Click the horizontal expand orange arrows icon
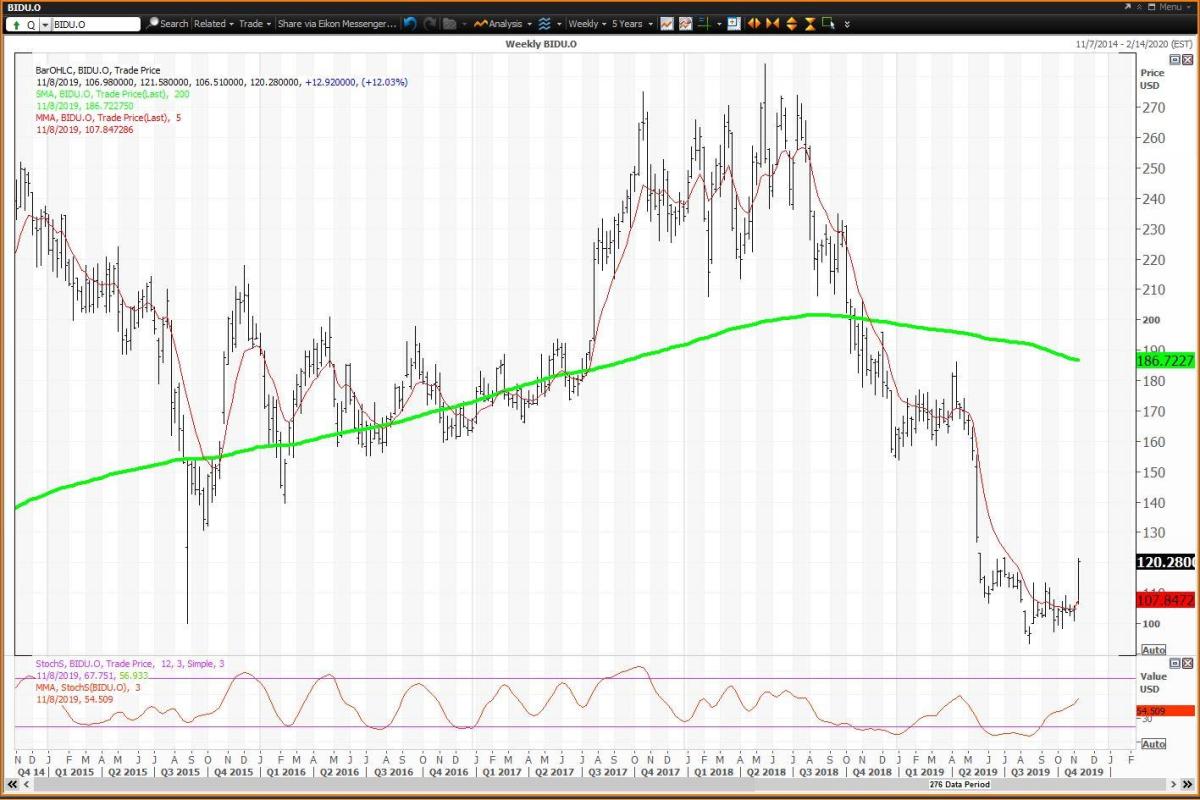1200x800 pixels. (754, 23)
